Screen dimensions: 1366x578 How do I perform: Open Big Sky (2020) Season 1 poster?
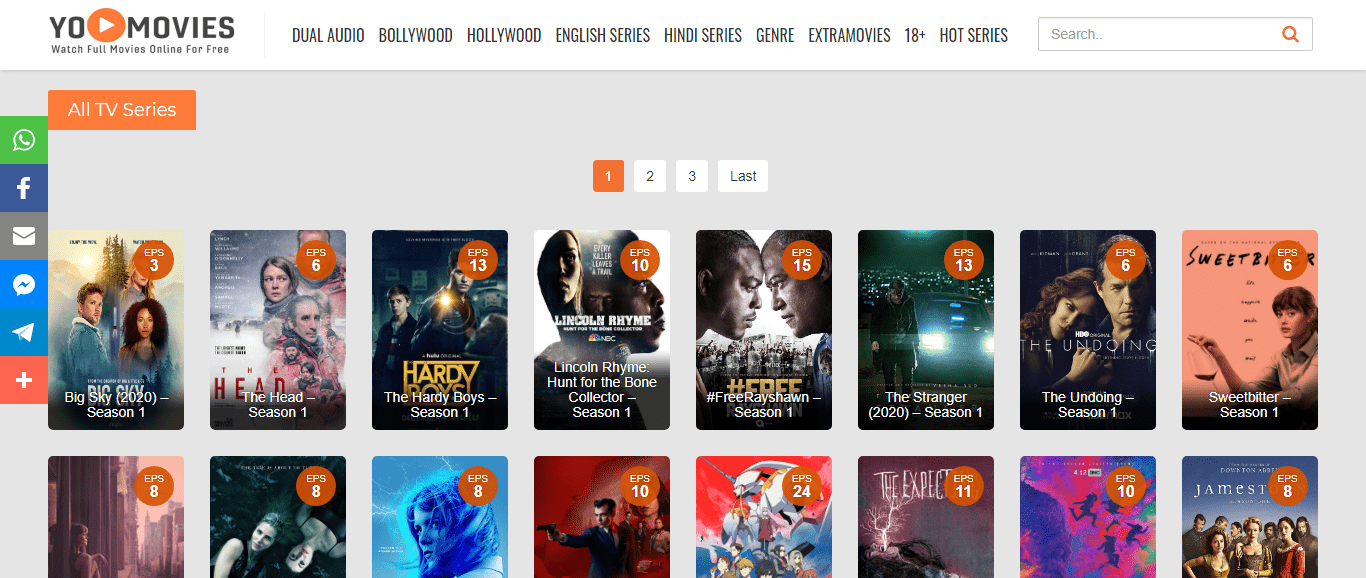click(116, 330)
